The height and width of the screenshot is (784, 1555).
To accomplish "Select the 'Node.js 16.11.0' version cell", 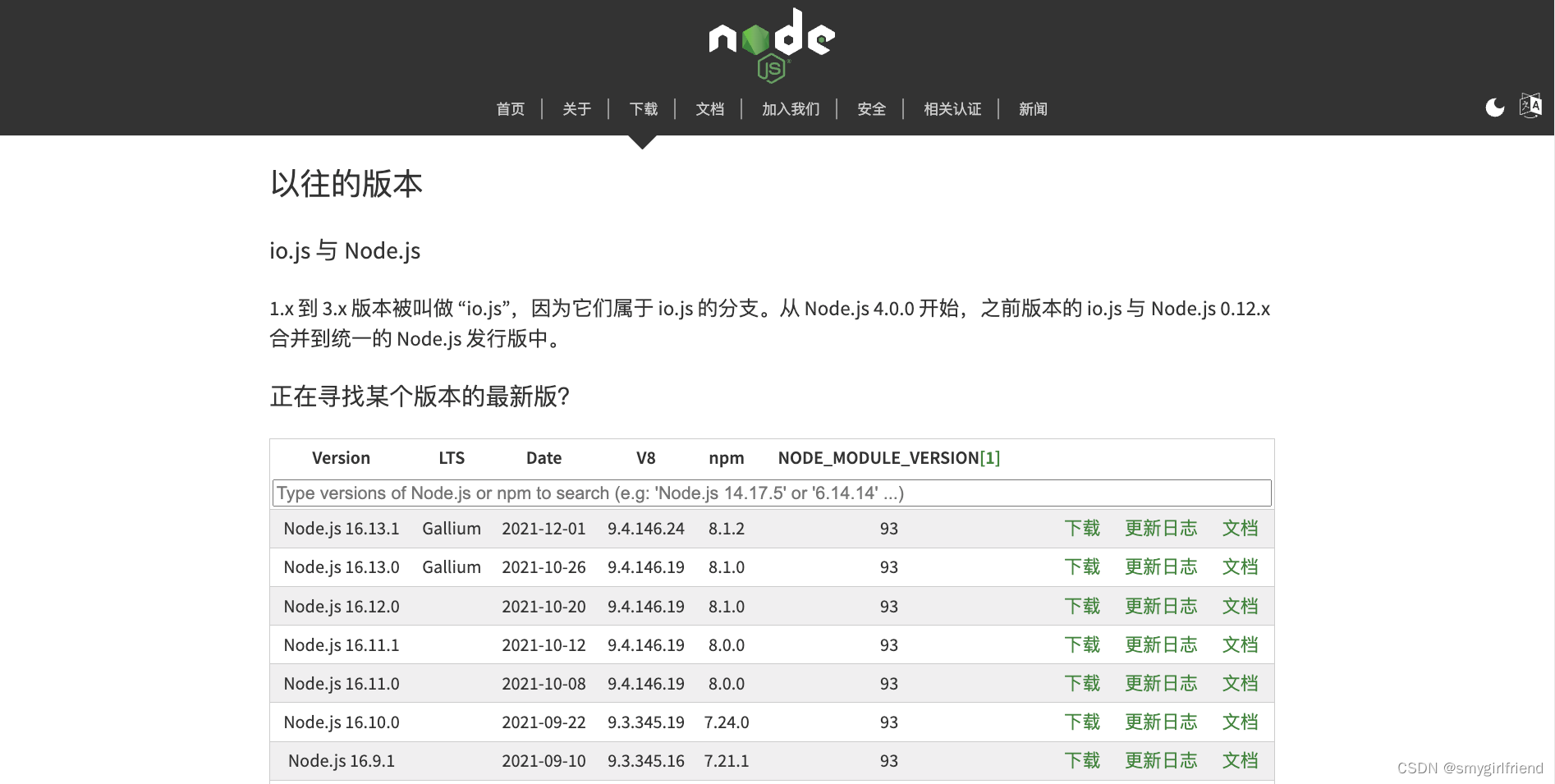I will tap(342, 684).
